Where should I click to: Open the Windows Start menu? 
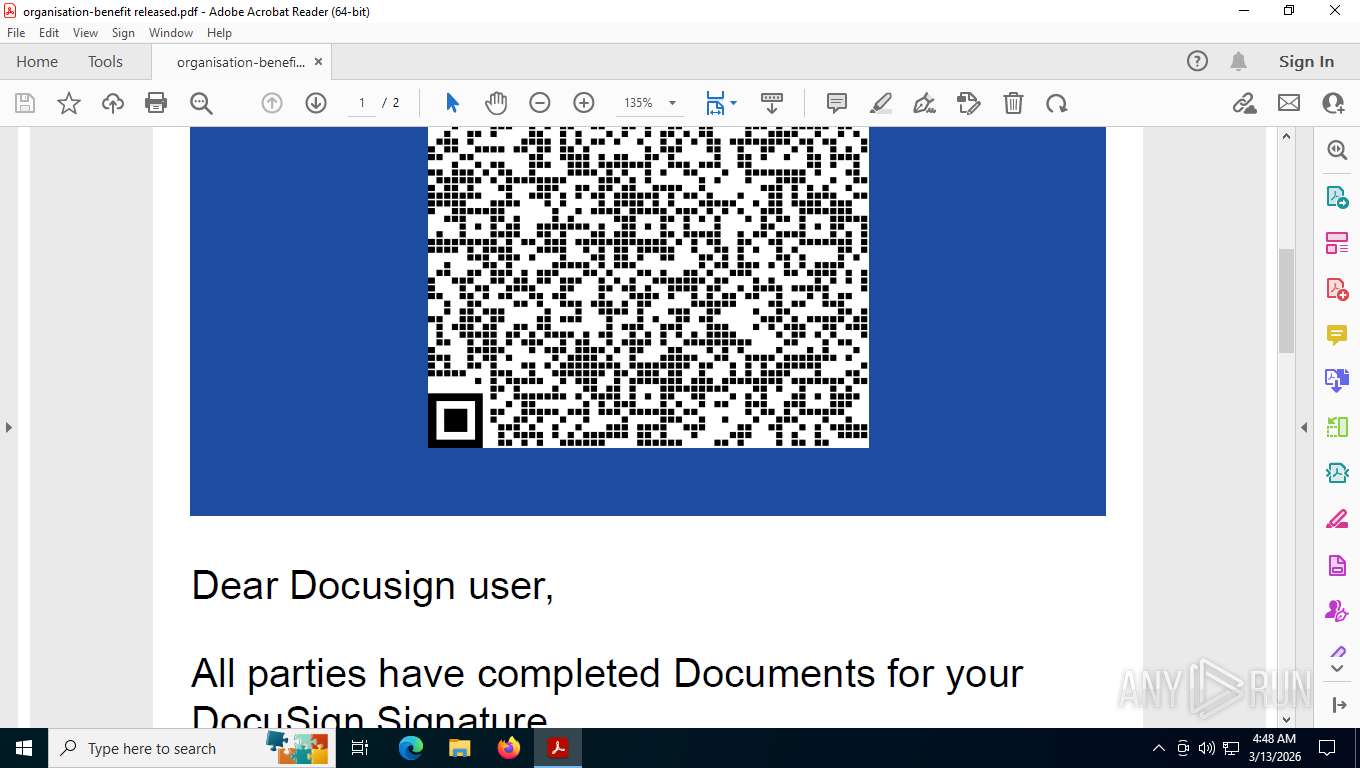(x=23, y=748)
